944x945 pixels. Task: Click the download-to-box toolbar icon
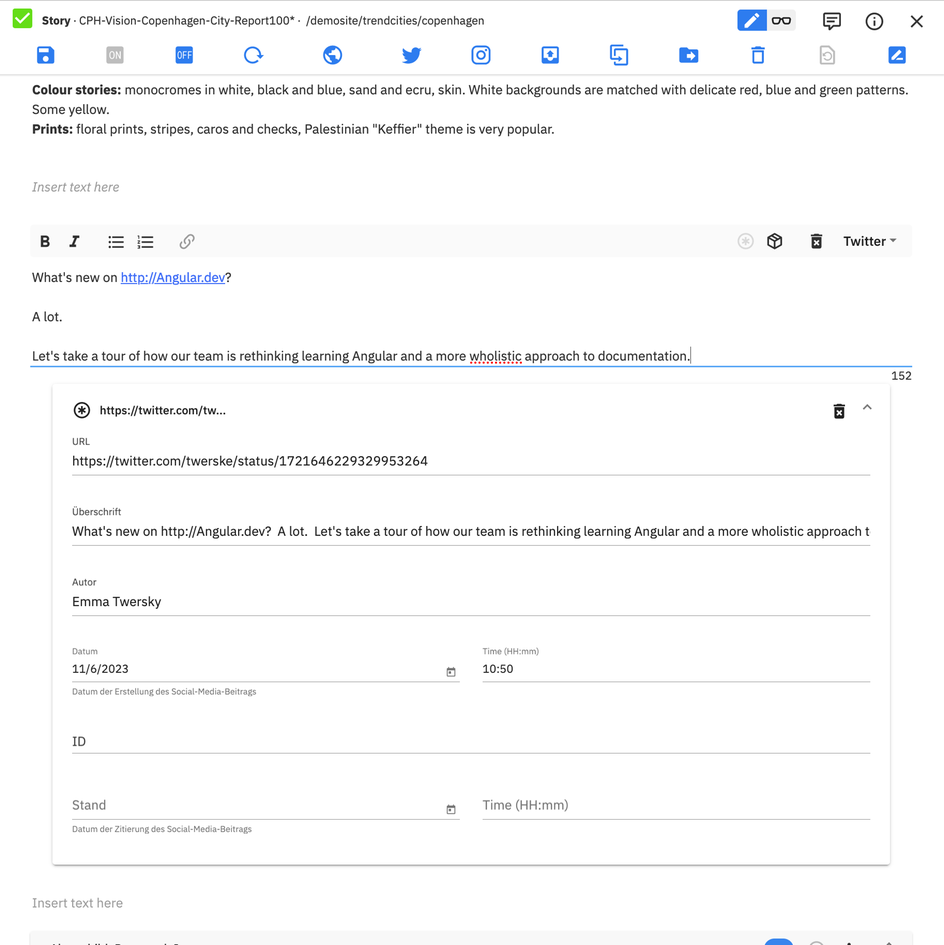point(550,55)
